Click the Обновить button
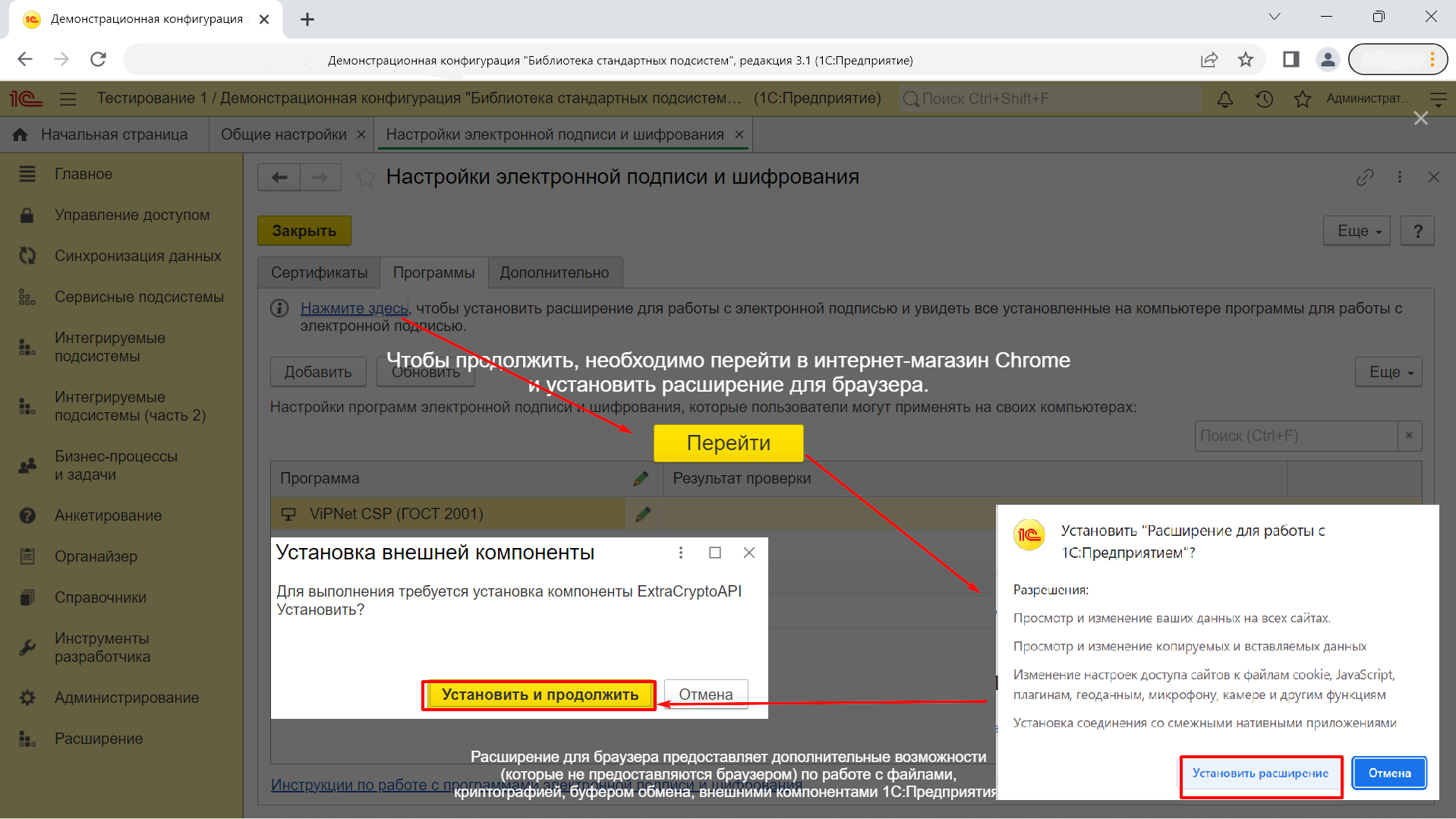 click(426, 372)
